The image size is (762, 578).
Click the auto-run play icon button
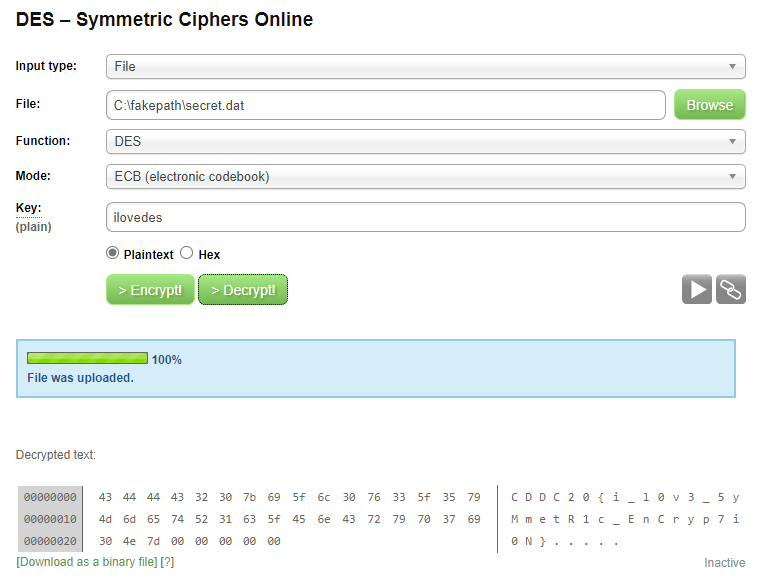(x=696, y=289)
